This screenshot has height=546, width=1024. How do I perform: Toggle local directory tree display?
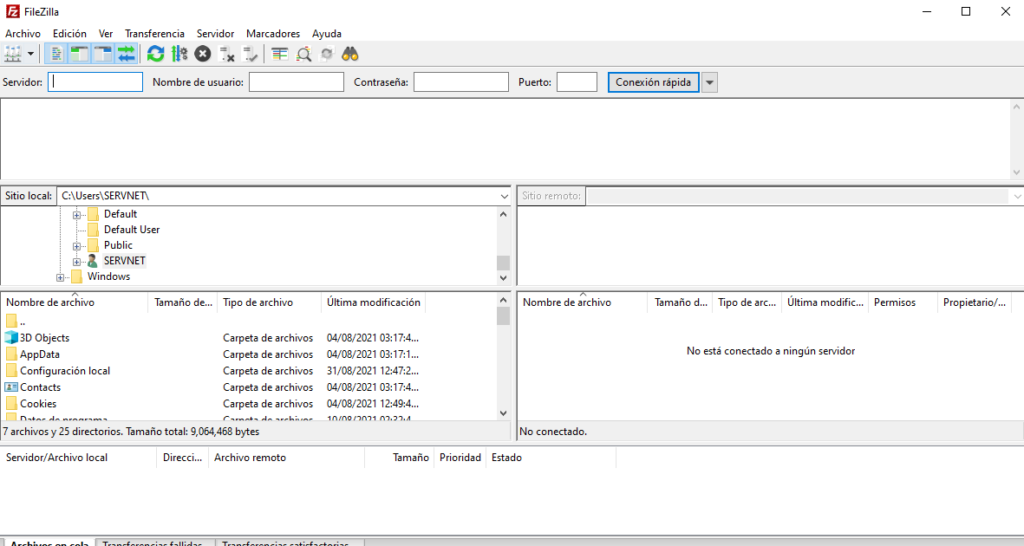tap(79, 53)
